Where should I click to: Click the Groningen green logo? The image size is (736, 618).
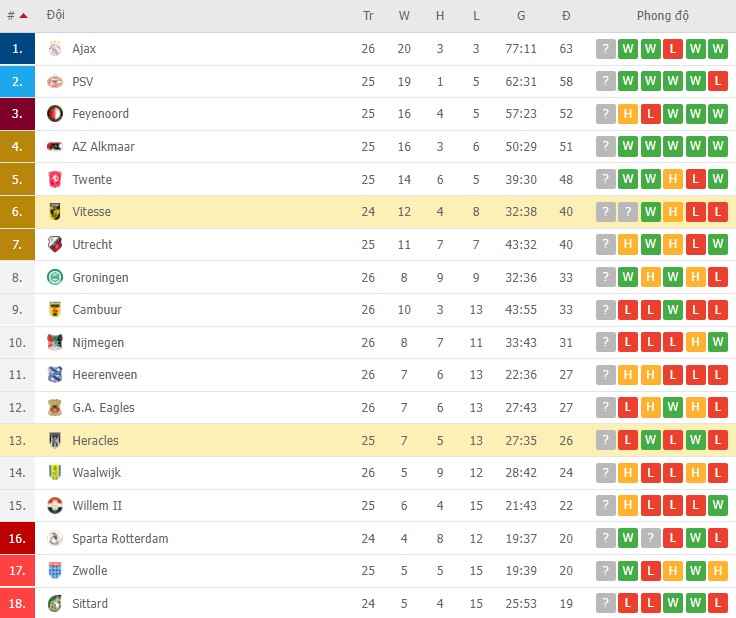click(x=55, y=278)
